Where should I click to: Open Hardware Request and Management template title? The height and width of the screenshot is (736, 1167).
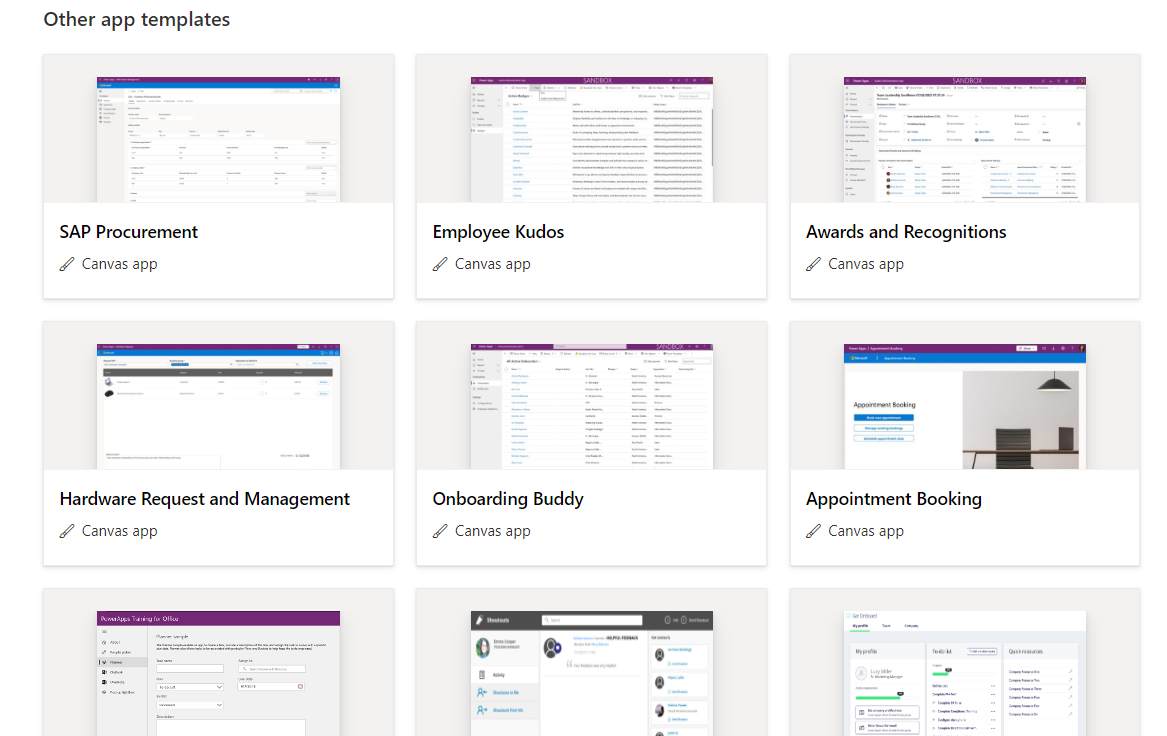click(205, 499)
